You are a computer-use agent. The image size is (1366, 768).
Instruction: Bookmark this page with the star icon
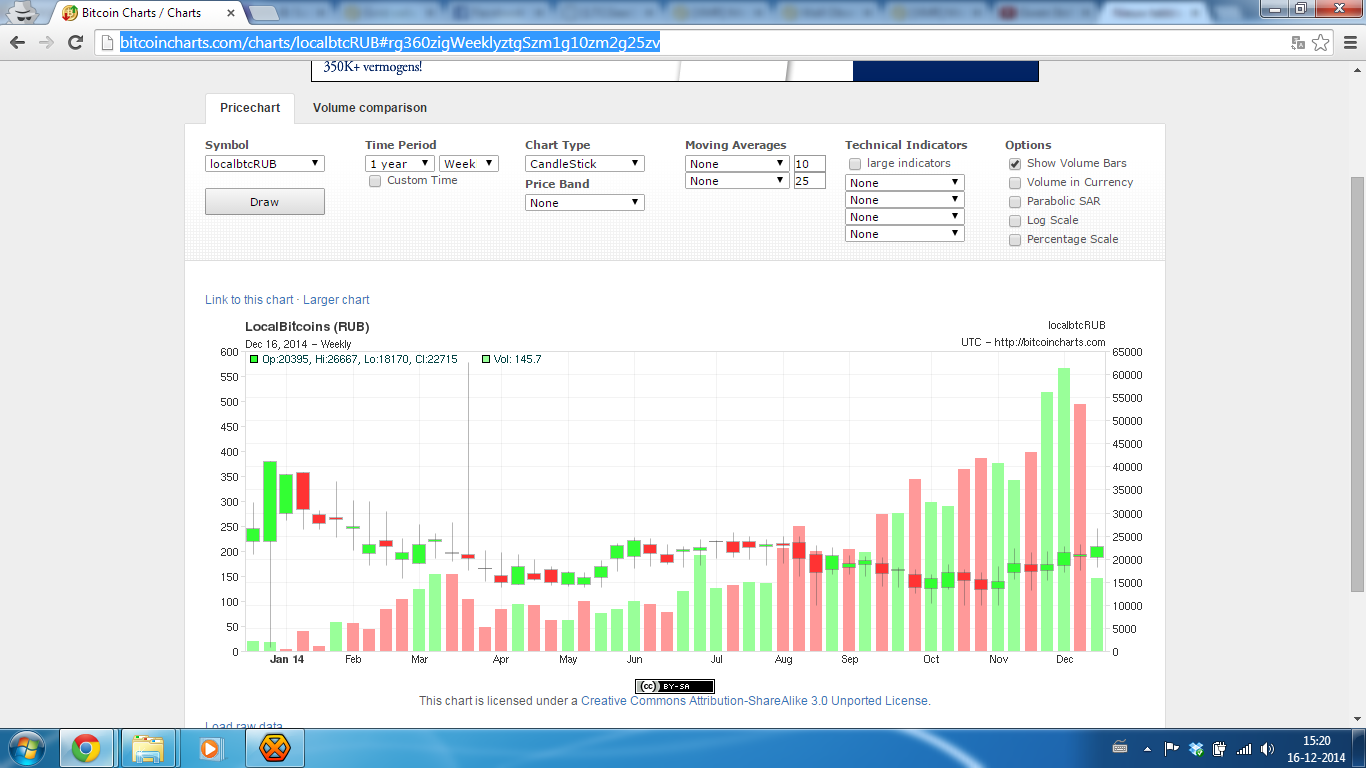[x=1321, y=42]
